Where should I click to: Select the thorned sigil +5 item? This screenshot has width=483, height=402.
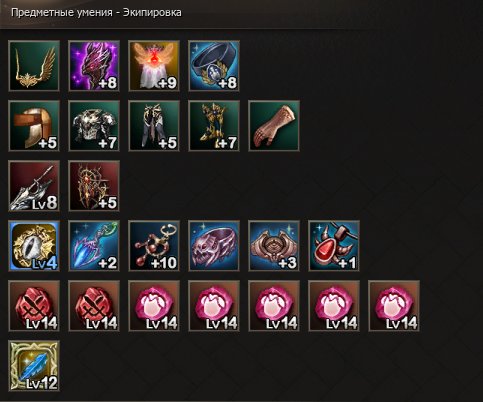coord(94,186)
